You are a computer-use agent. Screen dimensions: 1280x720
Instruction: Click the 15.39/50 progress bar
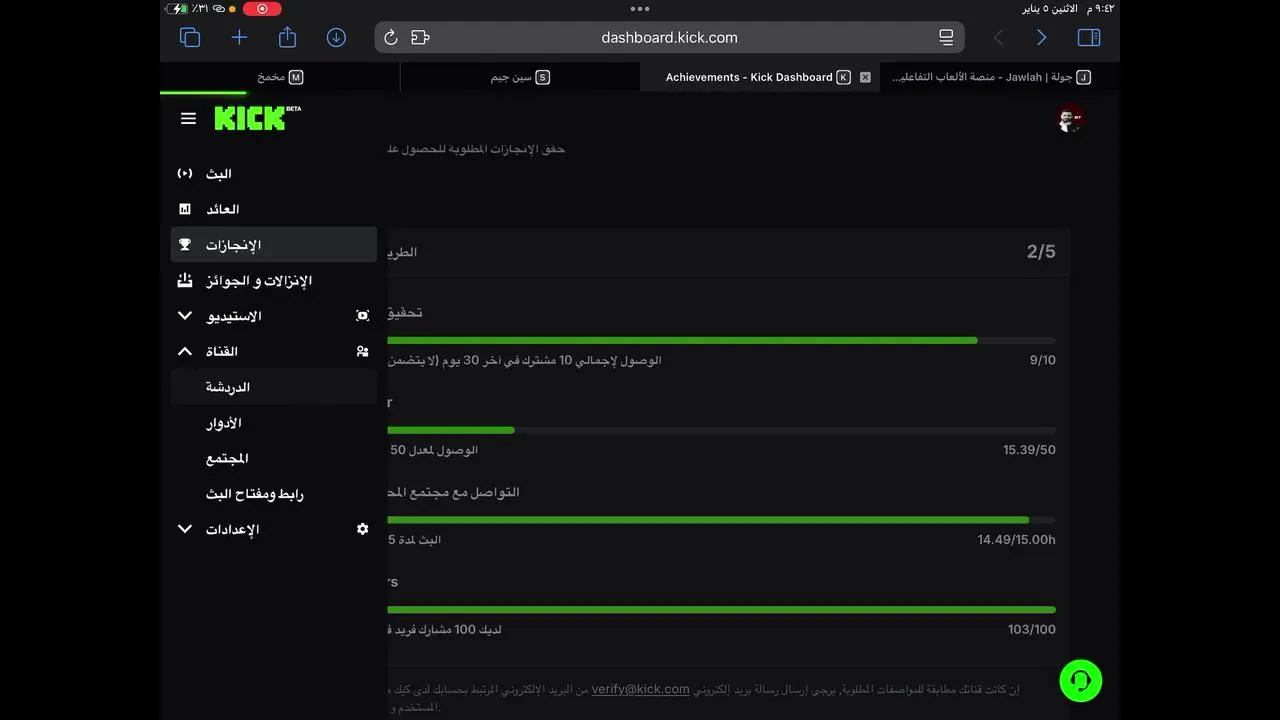[x=721, y=430]
